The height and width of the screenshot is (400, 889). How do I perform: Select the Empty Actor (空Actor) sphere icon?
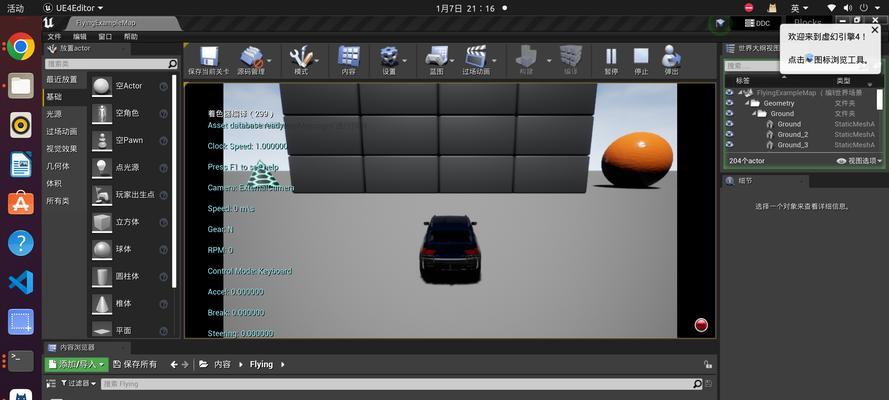[102, 86]
